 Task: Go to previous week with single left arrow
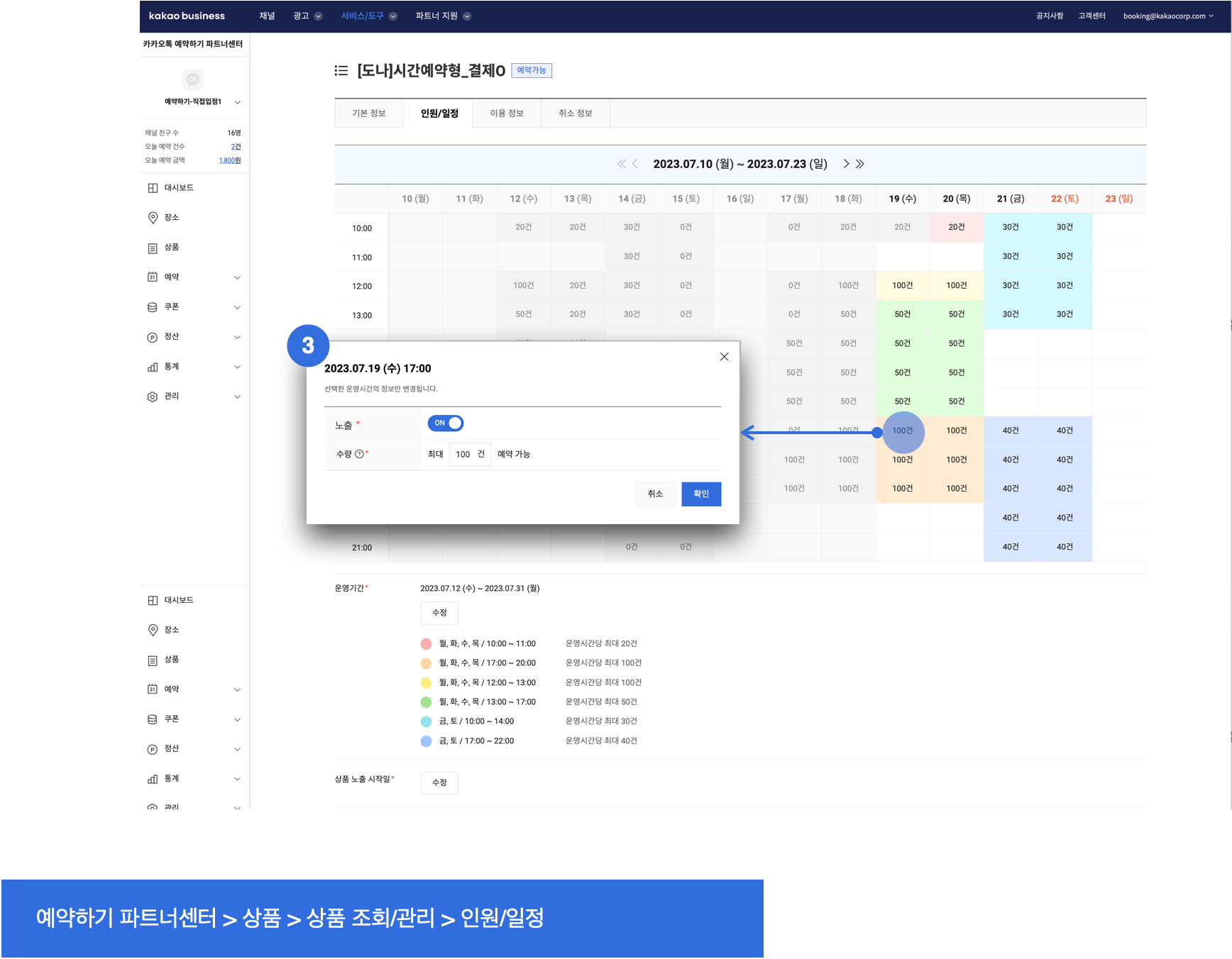[635, 164]
